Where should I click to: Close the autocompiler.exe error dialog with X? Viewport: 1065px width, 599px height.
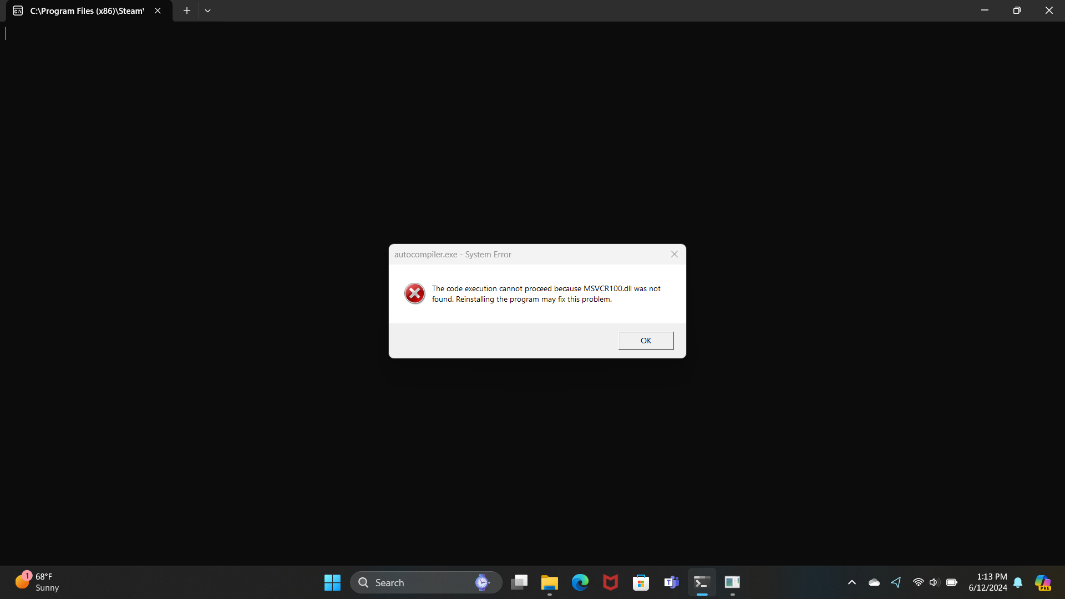coord(674,254)
